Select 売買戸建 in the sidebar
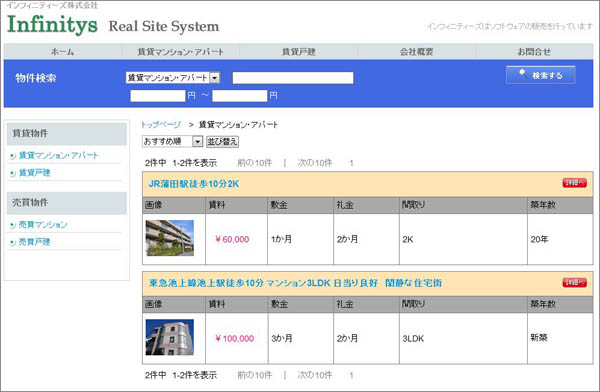The height and width of the screenshot is (392, 600). coord(34,242)
